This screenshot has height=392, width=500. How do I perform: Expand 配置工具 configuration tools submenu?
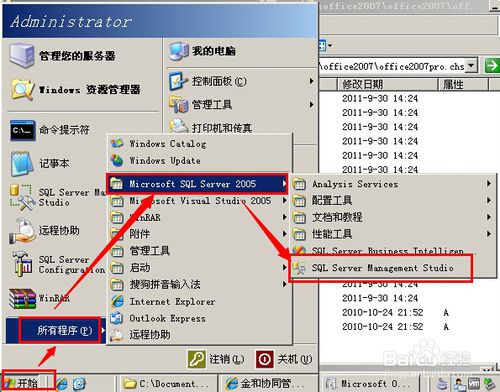393,200
